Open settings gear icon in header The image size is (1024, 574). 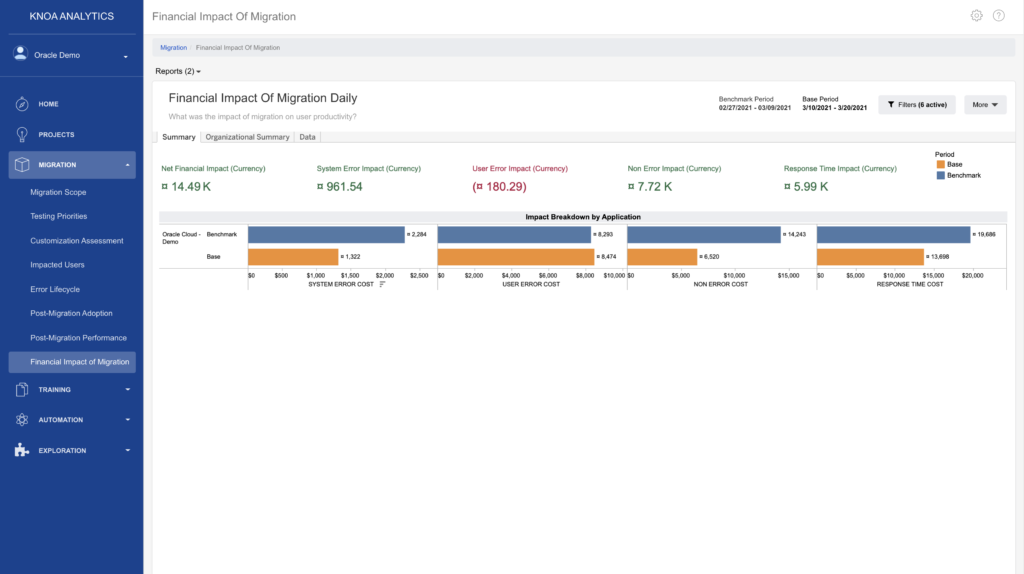click(976, 16)
